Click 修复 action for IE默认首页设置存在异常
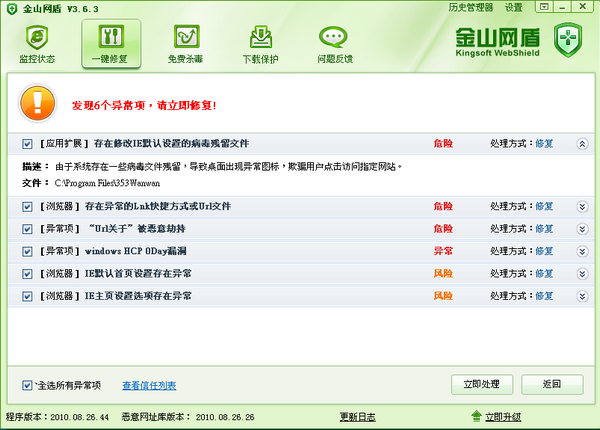 [544, 273]
